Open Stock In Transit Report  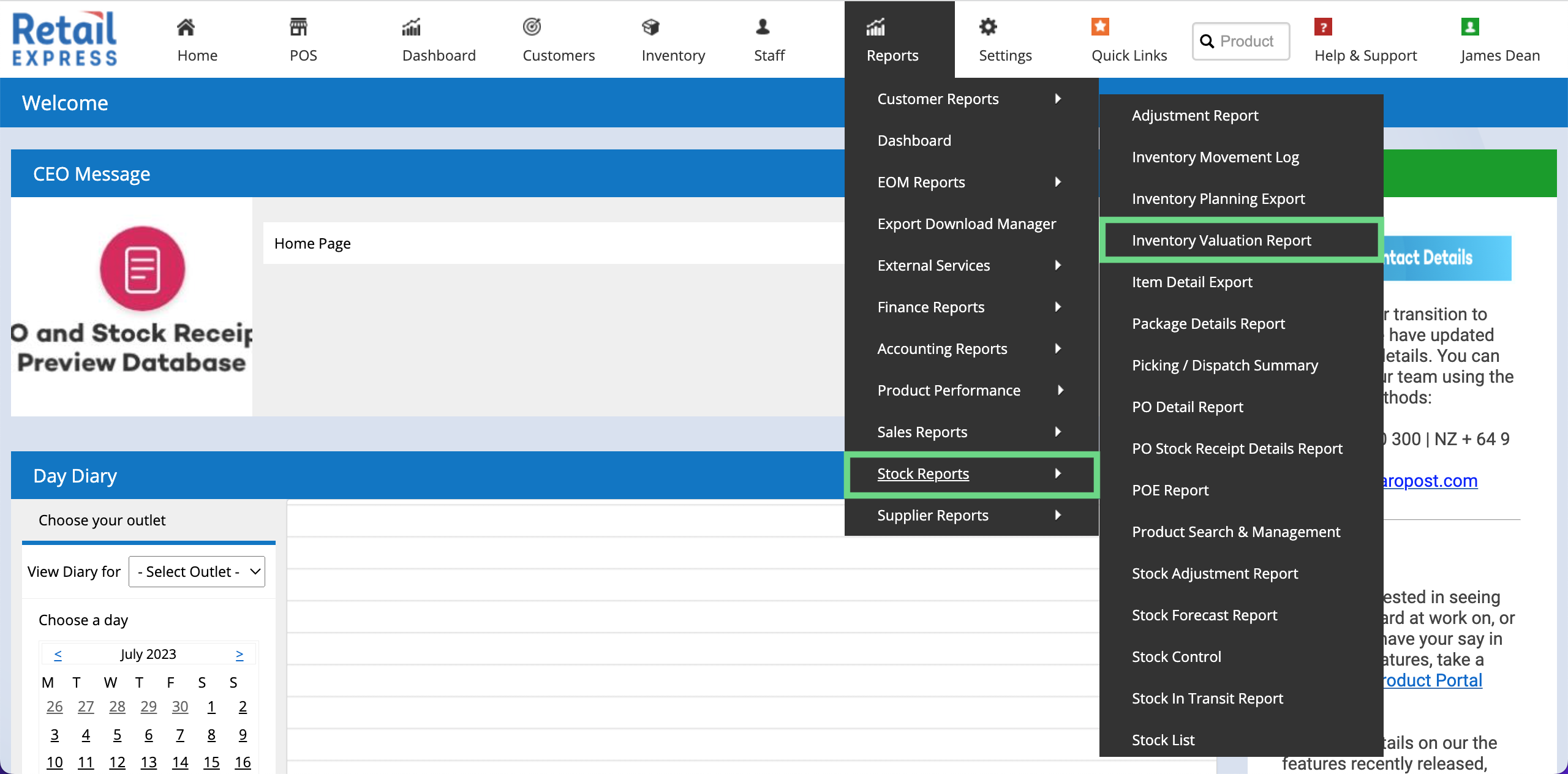(x=1207, y=698)
